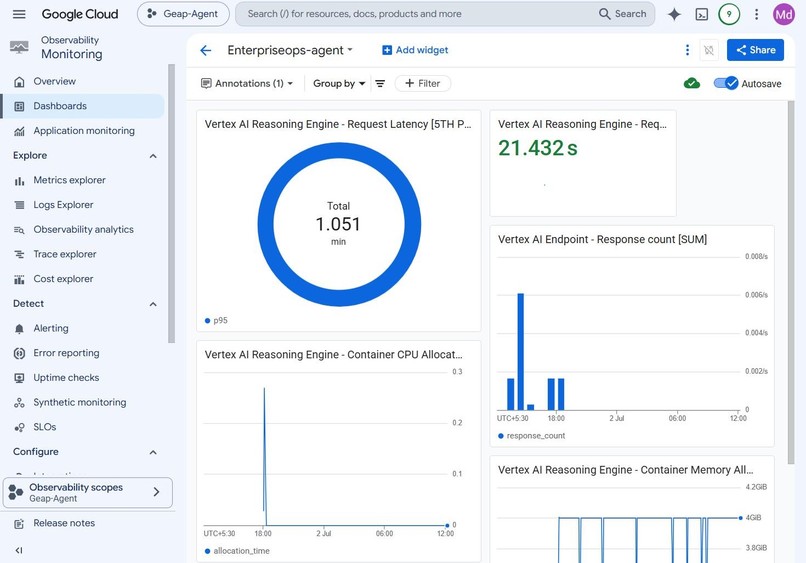Click the Google Cloud logo

(x=80, y=14)
